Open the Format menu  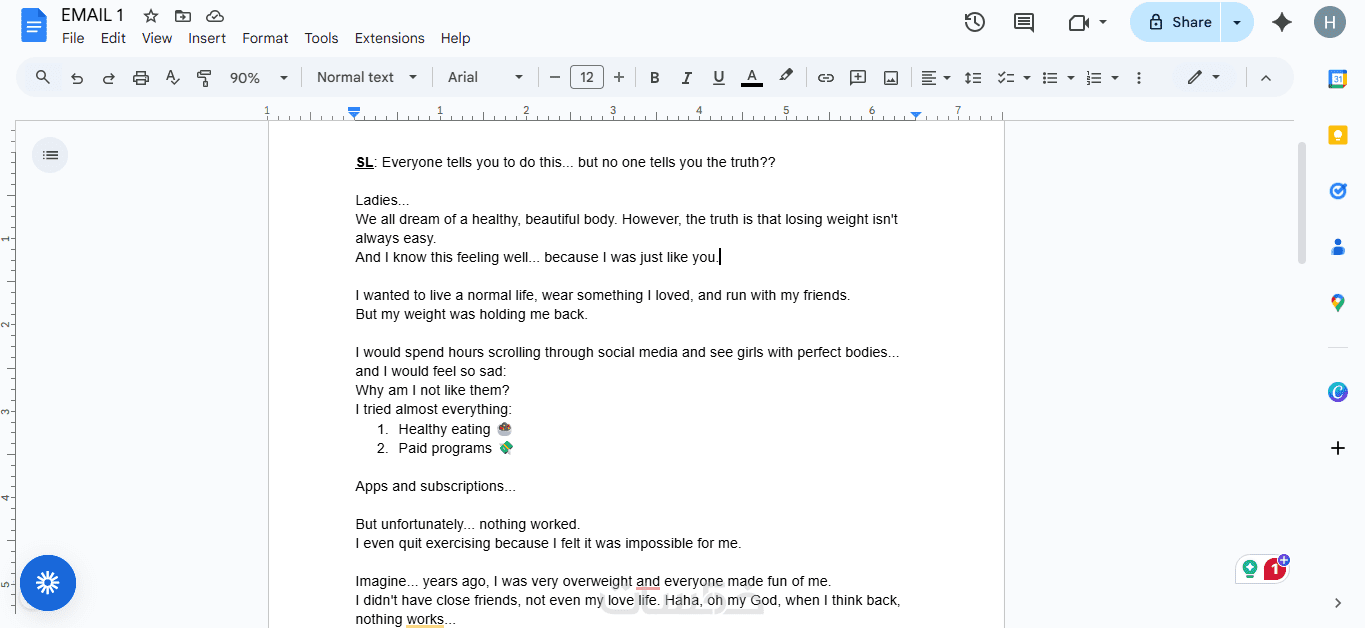pyautogui.click(x=265, y=38)
